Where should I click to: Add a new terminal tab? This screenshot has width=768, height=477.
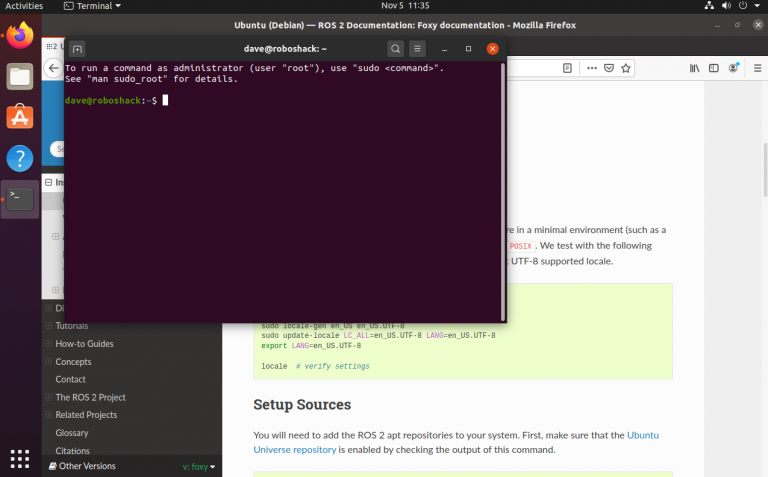(78, 48)
